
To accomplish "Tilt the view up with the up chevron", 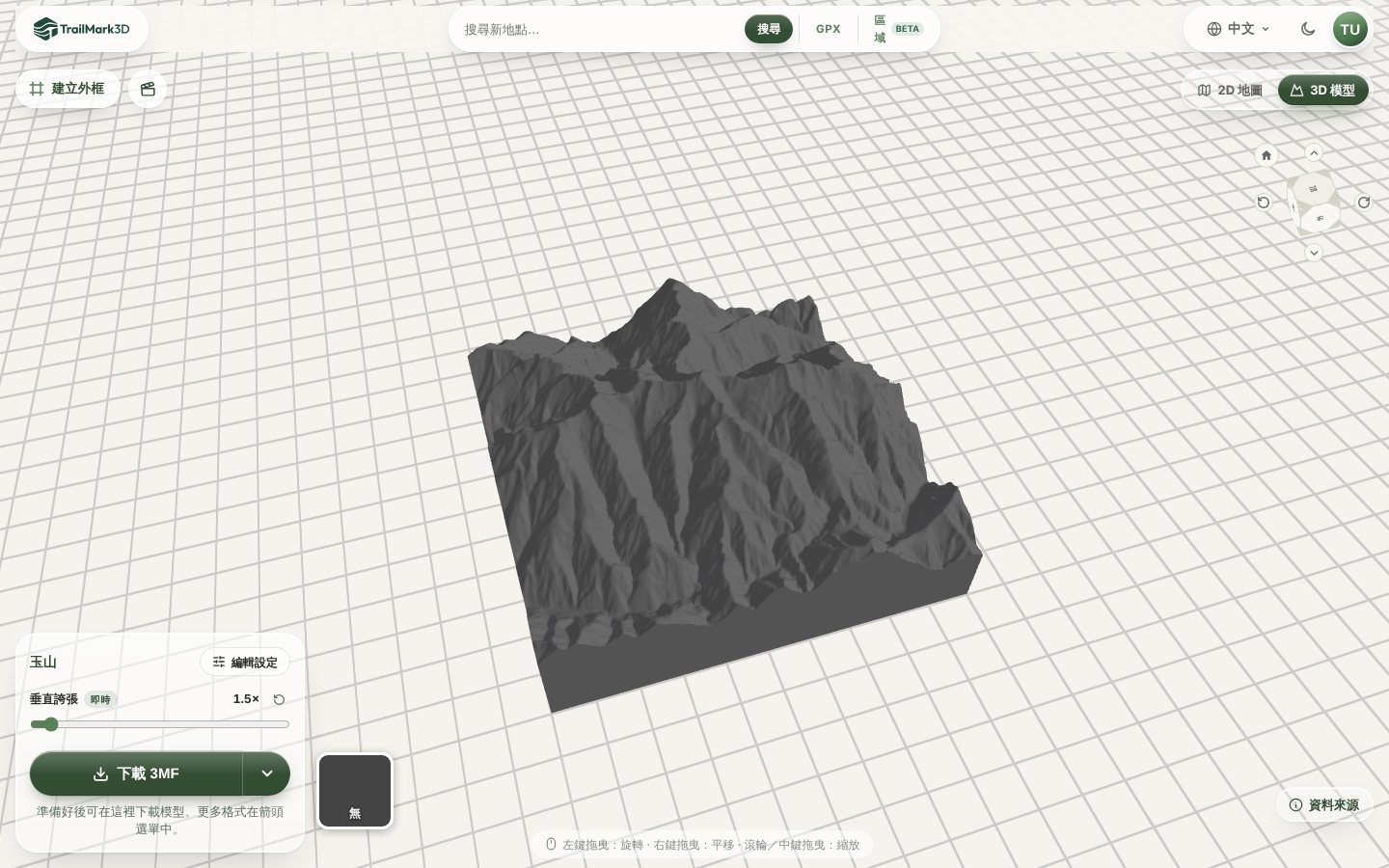I will [1314, 152].
